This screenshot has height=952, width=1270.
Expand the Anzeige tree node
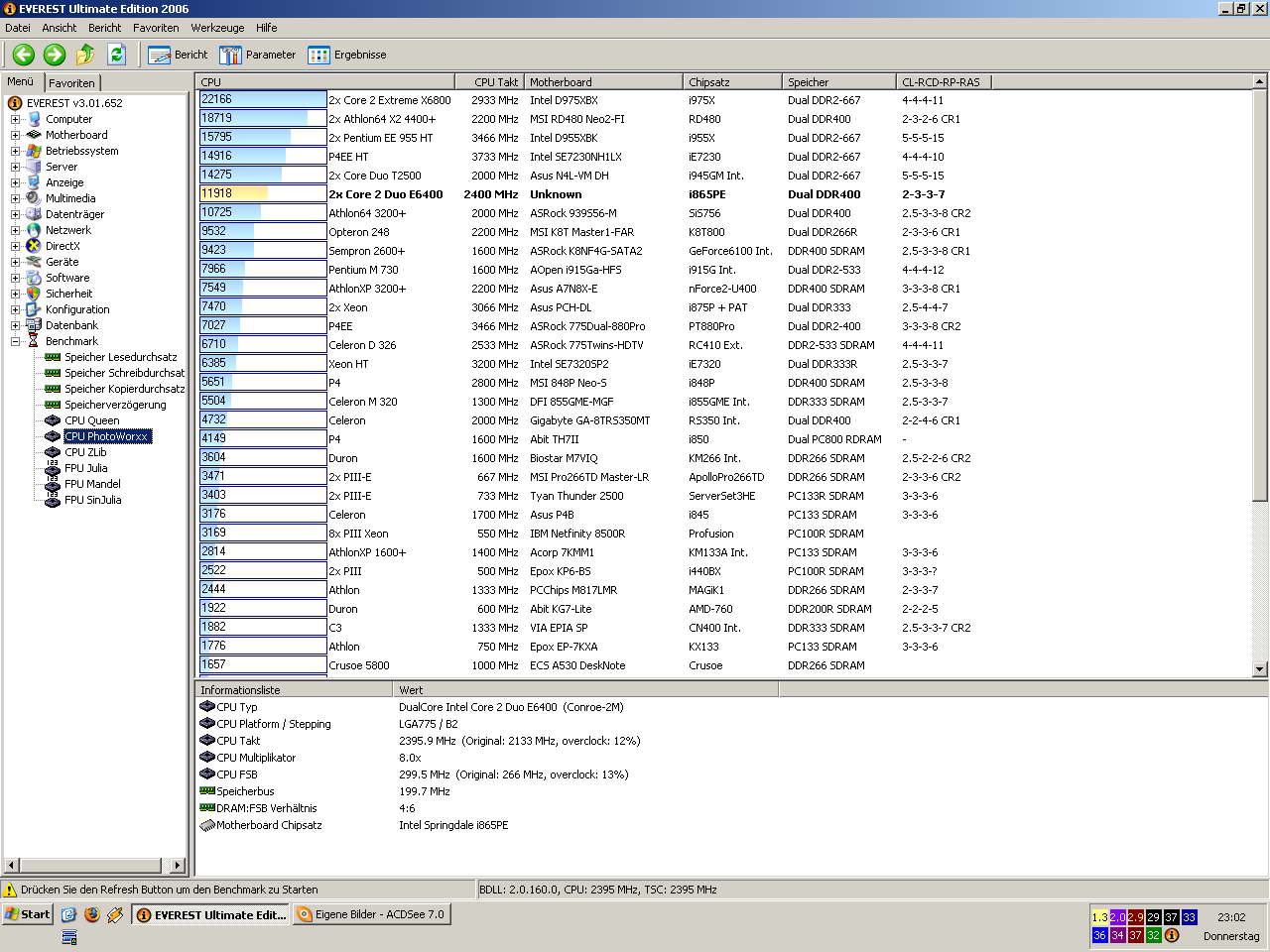pos(15,182)
